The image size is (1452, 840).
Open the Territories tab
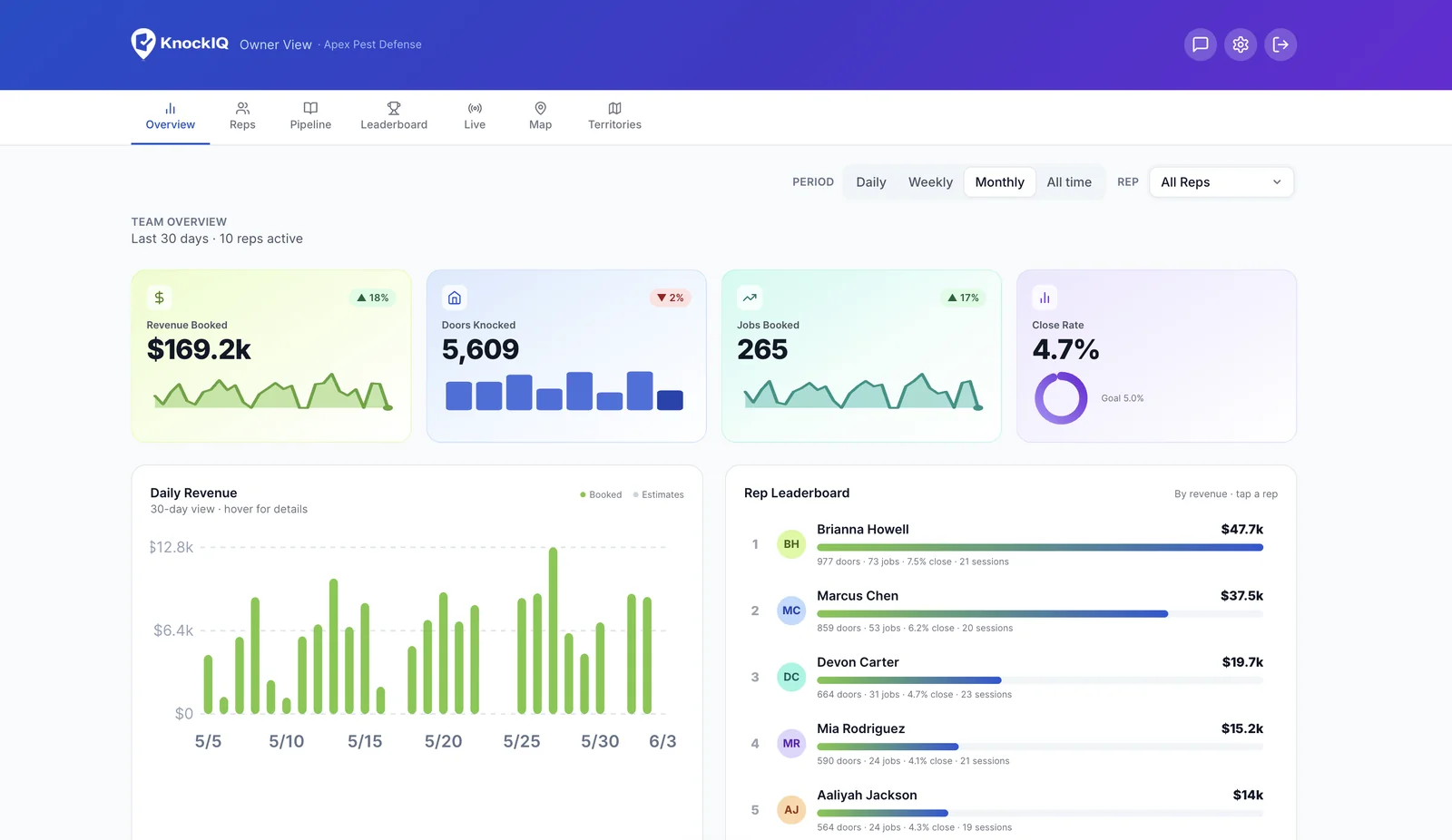pyautogui.click(x=614, y=117)
